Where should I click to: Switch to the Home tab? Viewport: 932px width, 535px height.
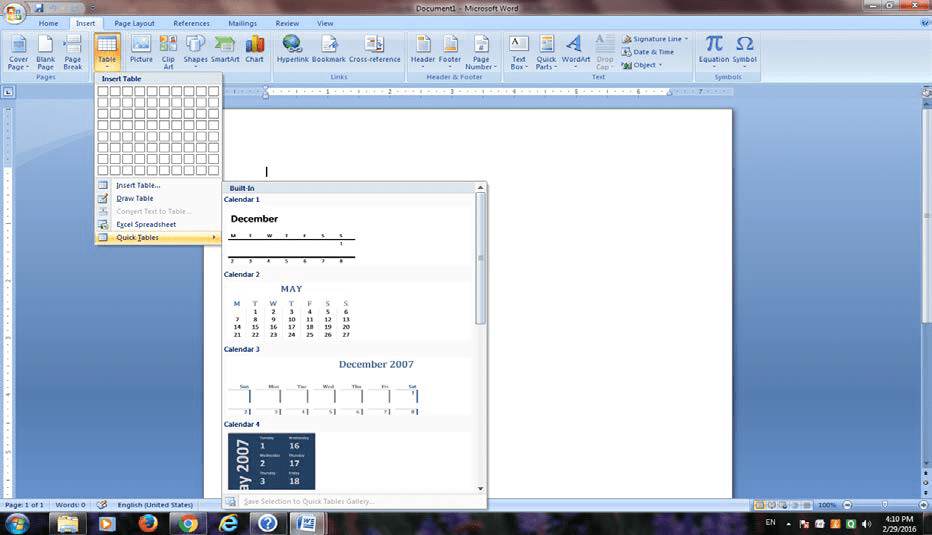tap(48, 23)
